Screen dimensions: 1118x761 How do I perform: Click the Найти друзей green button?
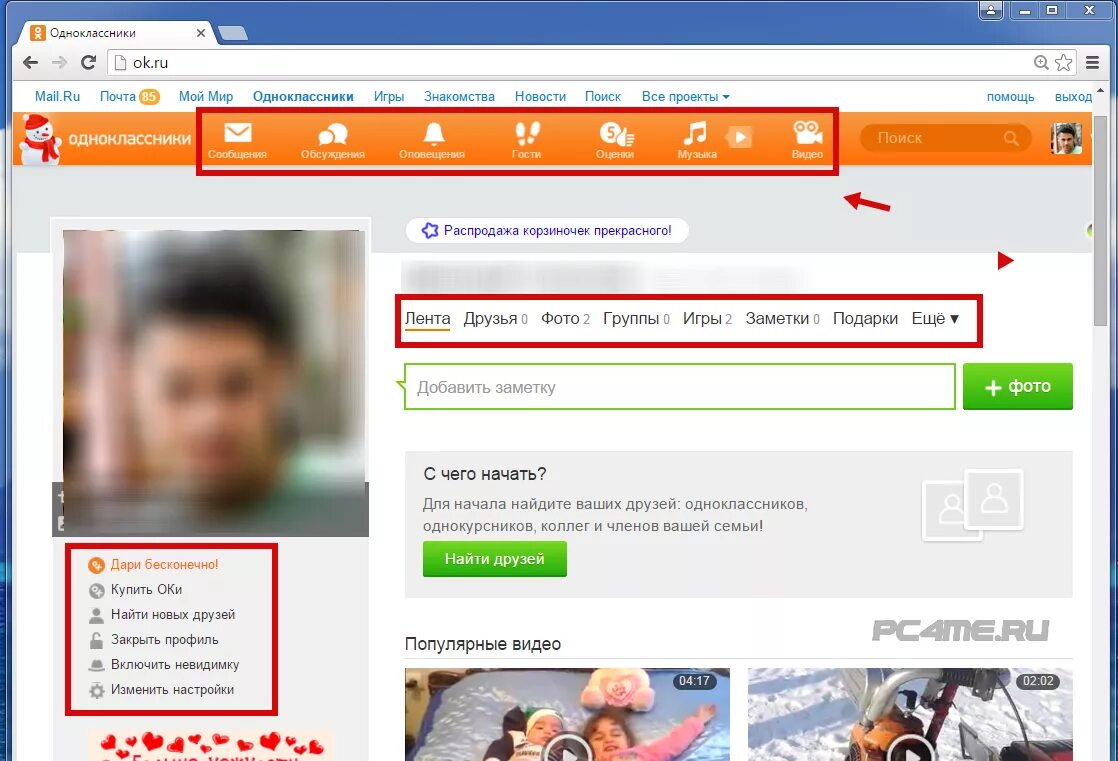[494, 558]
